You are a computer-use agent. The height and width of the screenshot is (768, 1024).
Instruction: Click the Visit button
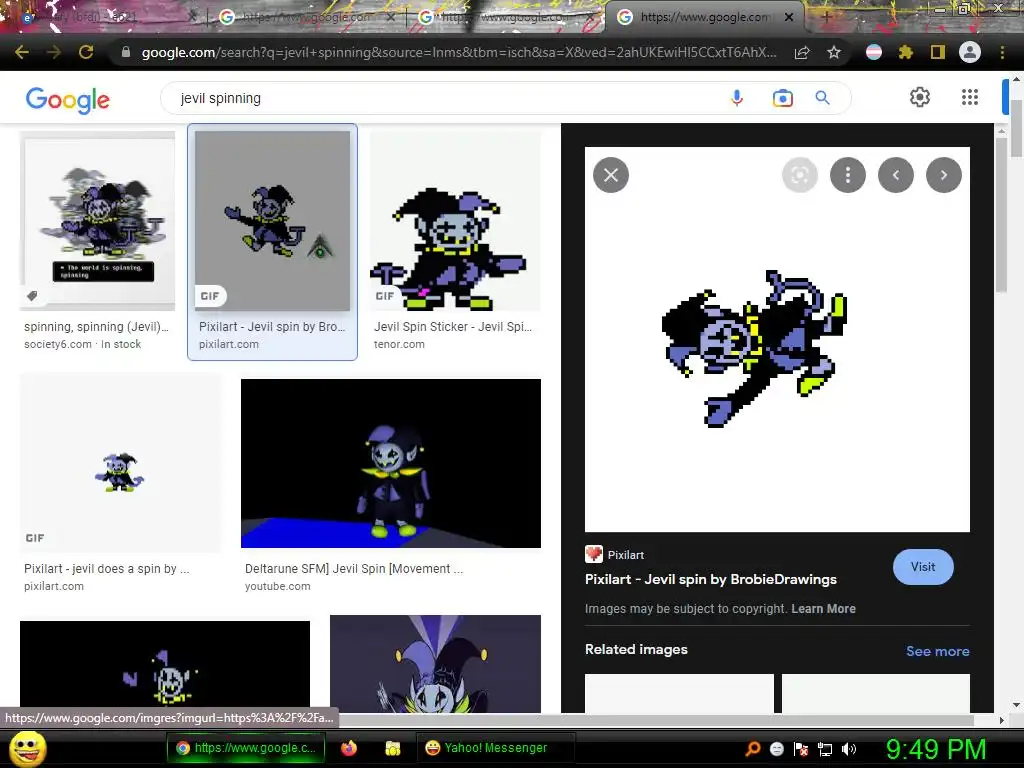click(x=923, y=567)
